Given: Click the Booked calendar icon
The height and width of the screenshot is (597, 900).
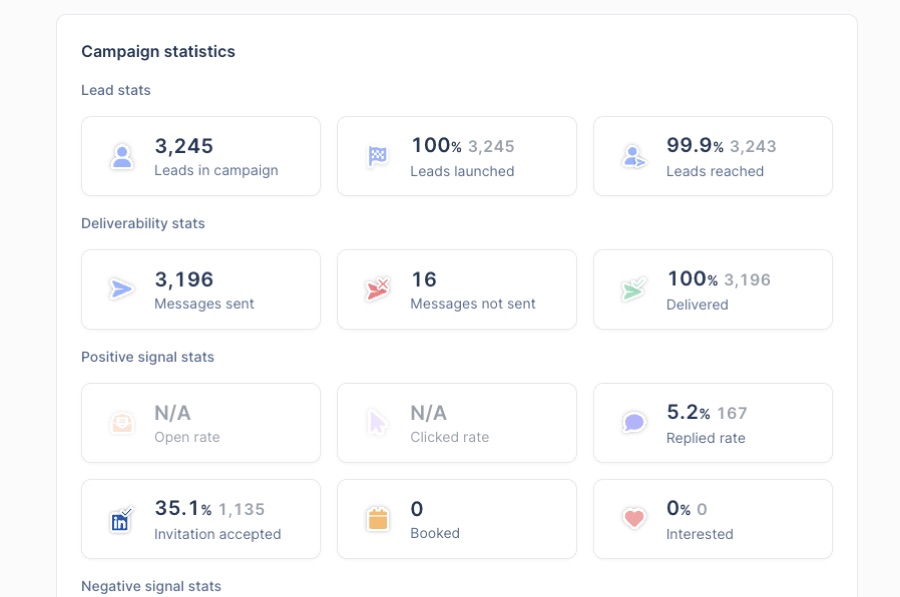Looking at the screenshot, I should click(378, 519).
